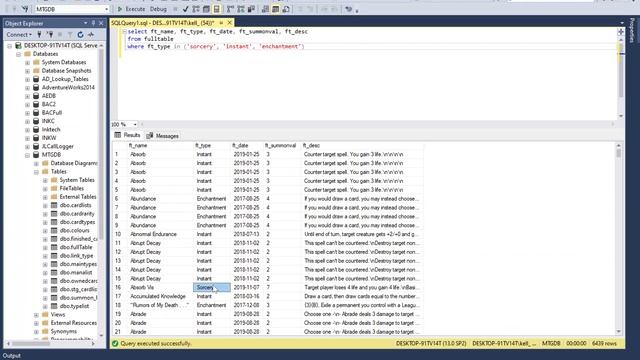Select the dbo.typelist table
640x360 pixels.
pyautogui.click(x=74, y=306)
